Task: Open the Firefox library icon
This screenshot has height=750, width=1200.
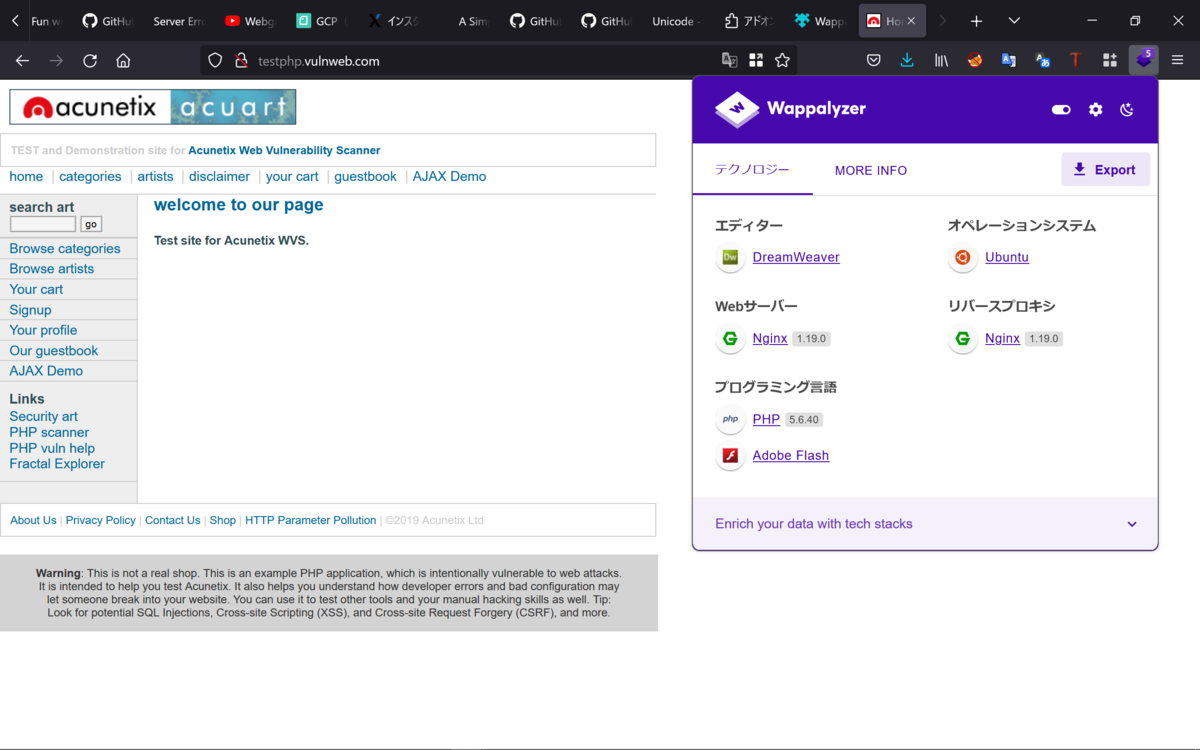Action: [x=941, y=60]
